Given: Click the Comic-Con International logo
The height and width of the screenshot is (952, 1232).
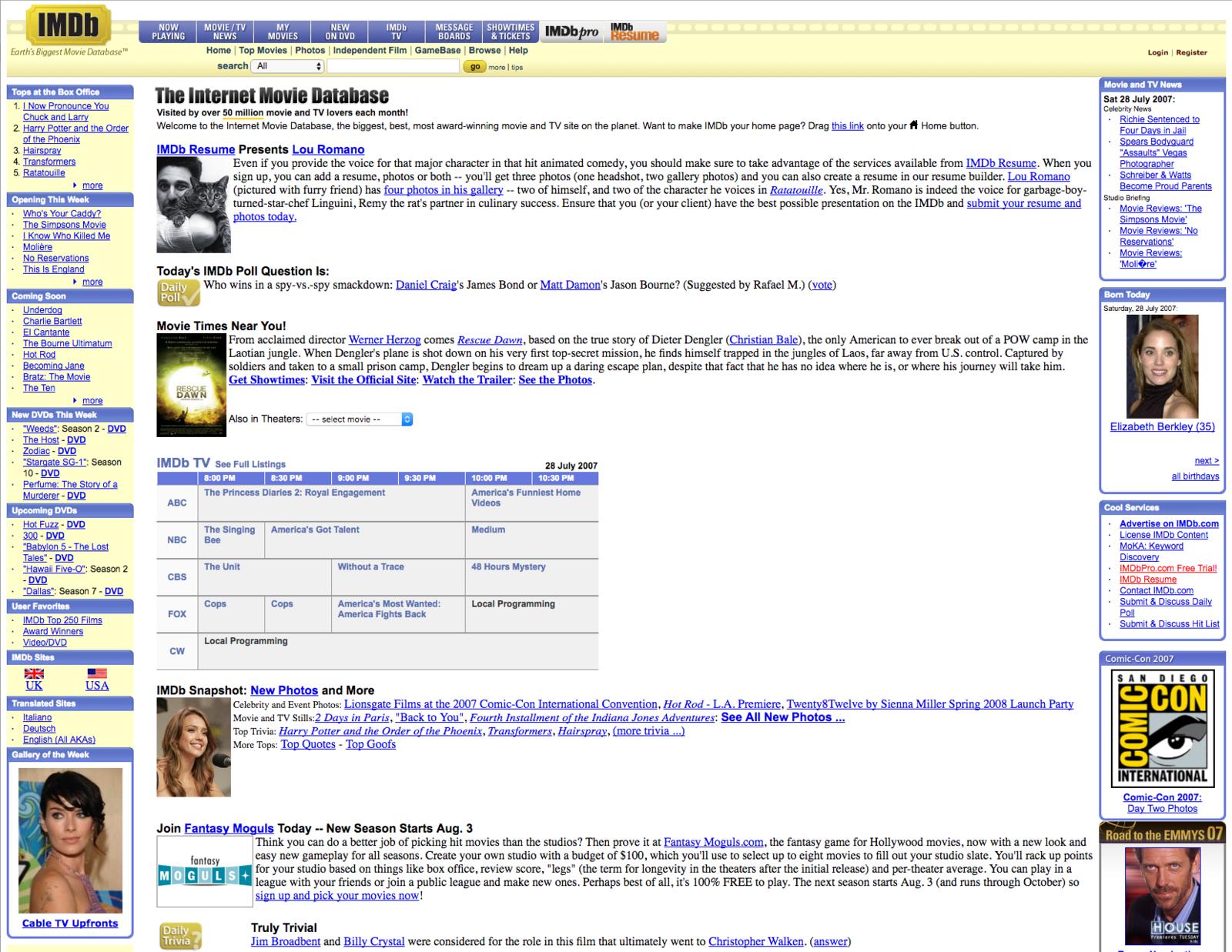Looking at the screenshot, I should pyautogui.click(x=1162, y=727).
